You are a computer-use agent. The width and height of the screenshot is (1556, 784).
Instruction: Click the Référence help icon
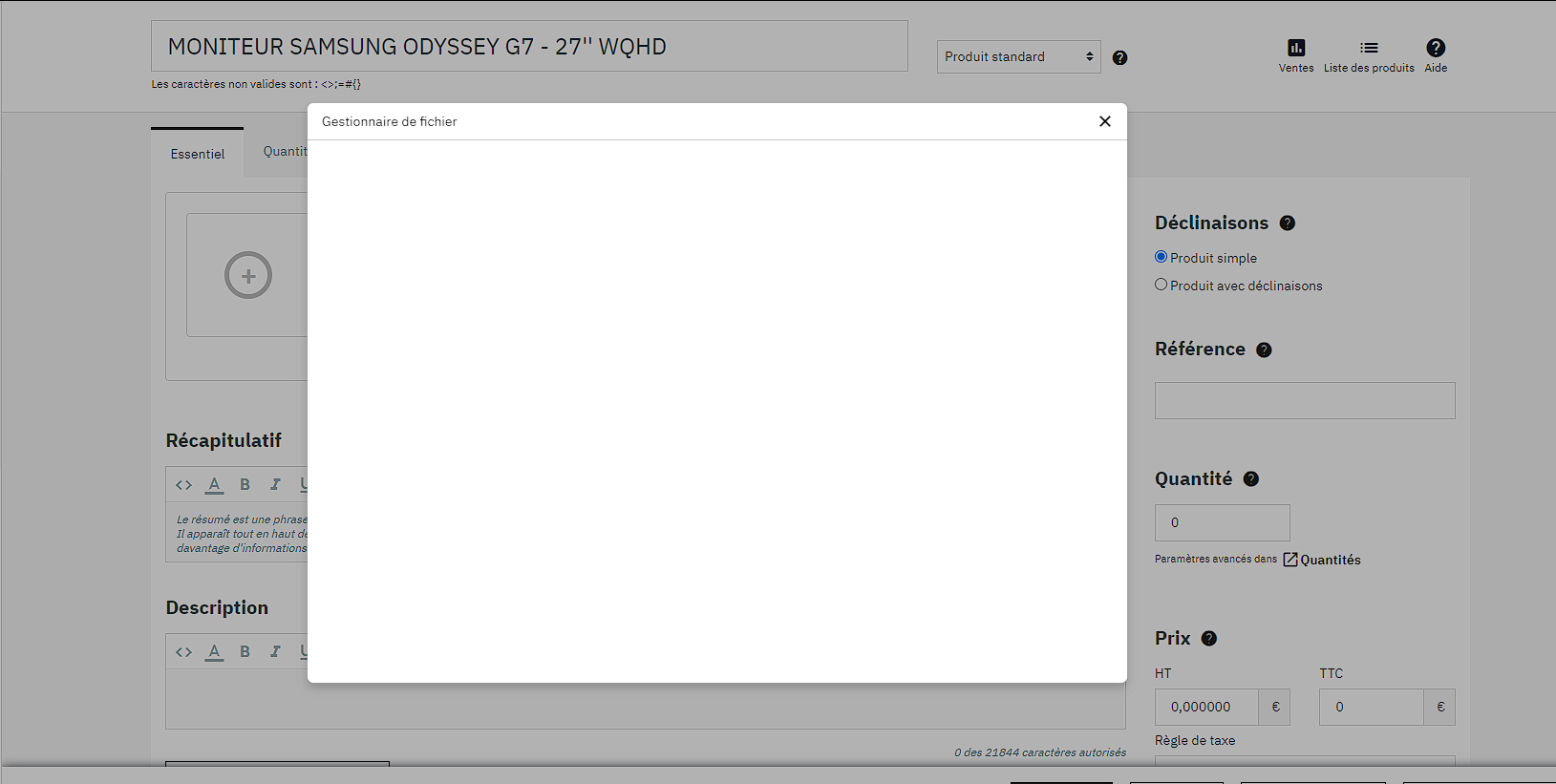click(1264, 350)
